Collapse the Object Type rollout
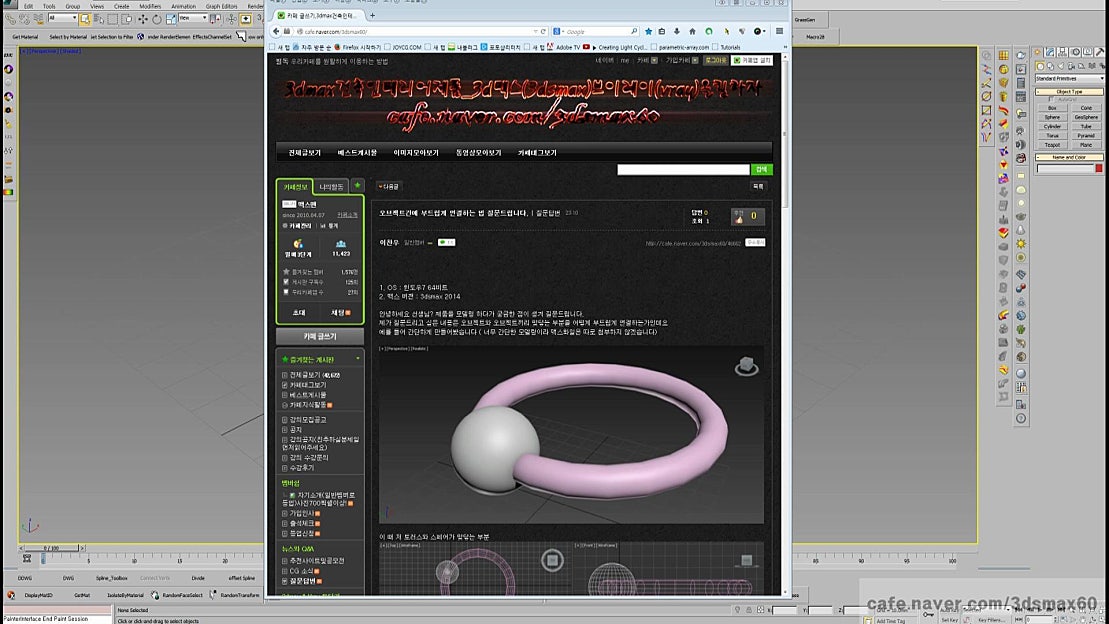 pyautogui.click(x=1069, y=91)
